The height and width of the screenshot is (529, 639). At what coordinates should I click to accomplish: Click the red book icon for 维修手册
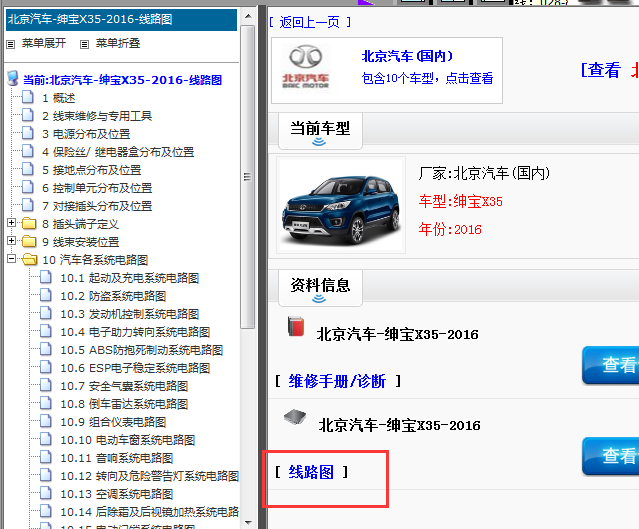pos(296,326)
